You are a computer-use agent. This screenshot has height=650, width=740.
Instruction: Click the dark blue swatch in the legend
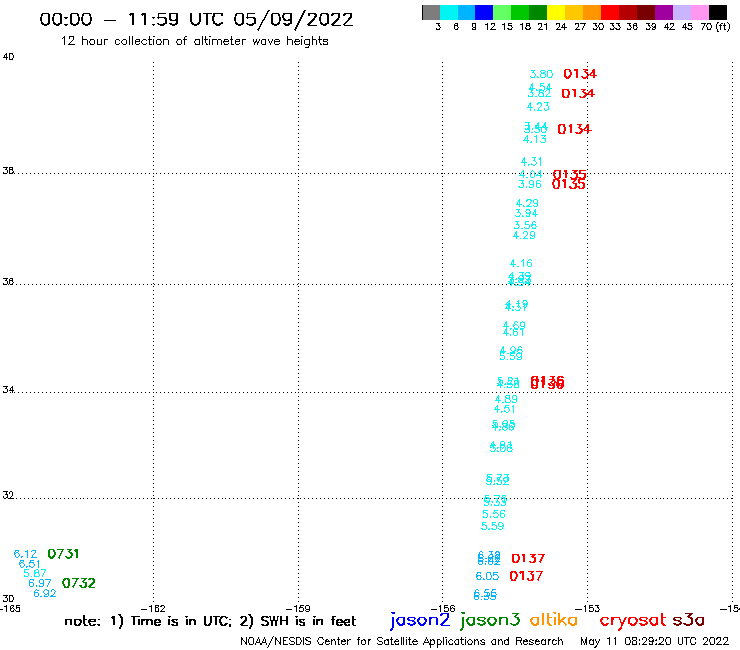[484, 13]
